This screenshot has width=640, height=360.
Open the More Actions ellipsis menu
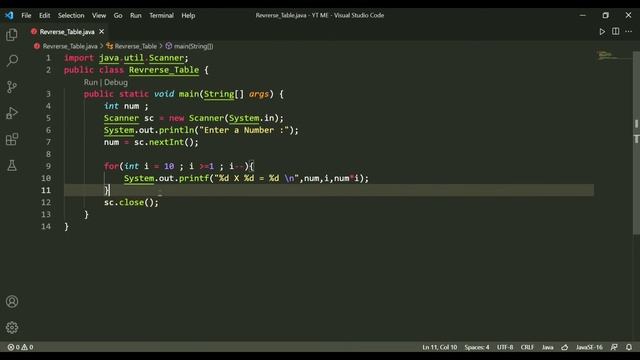pos(628,31)
